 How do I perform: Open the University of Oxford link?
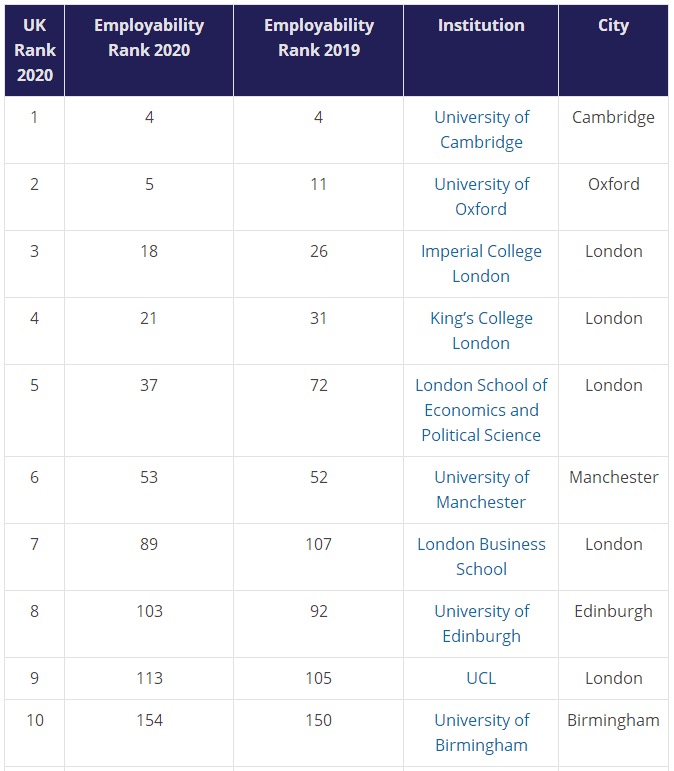coord(481,197)
